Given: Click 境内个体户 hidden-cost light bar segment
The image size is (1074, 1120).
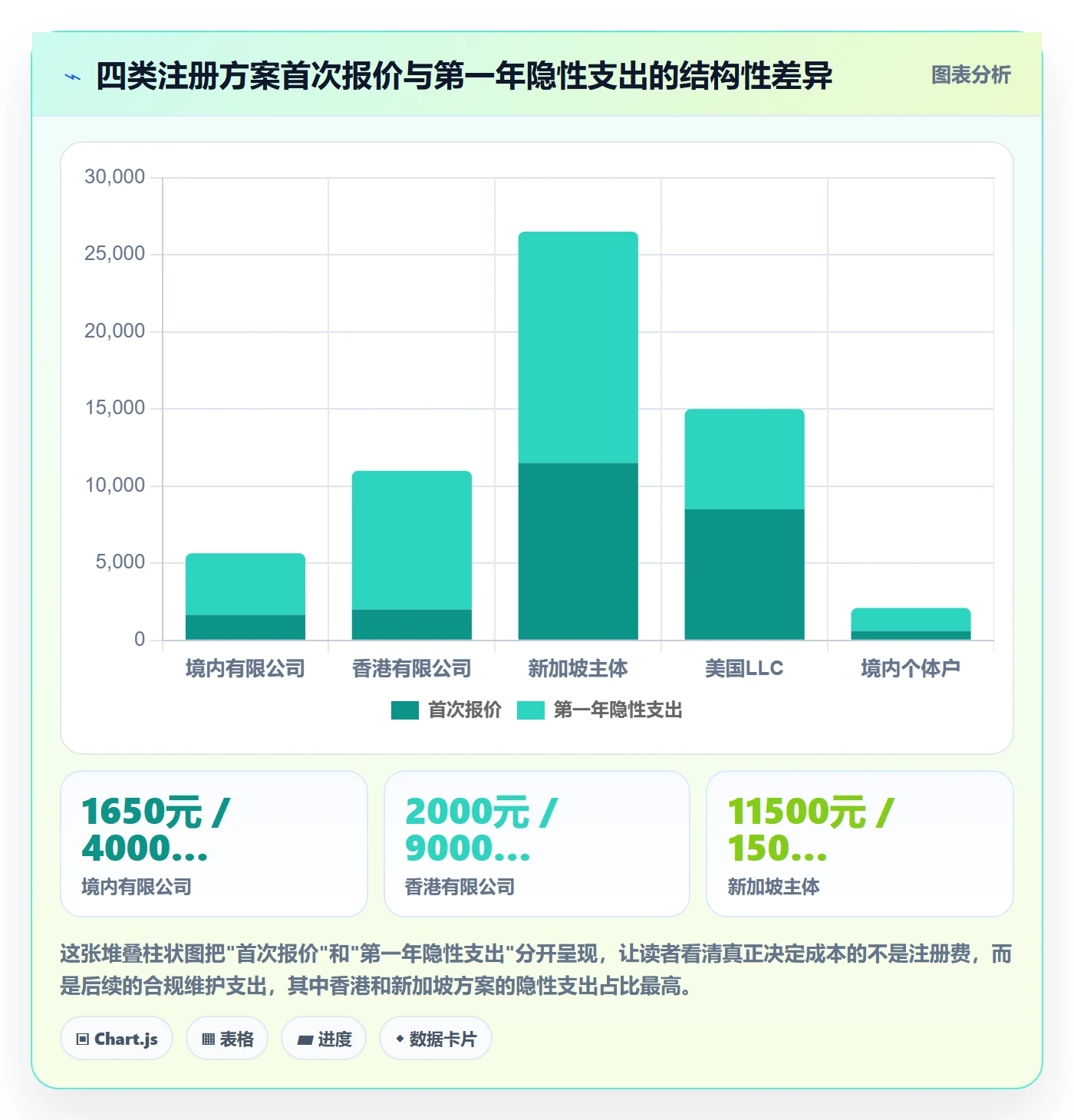Looking at the screenshot, I should point(911,620).
